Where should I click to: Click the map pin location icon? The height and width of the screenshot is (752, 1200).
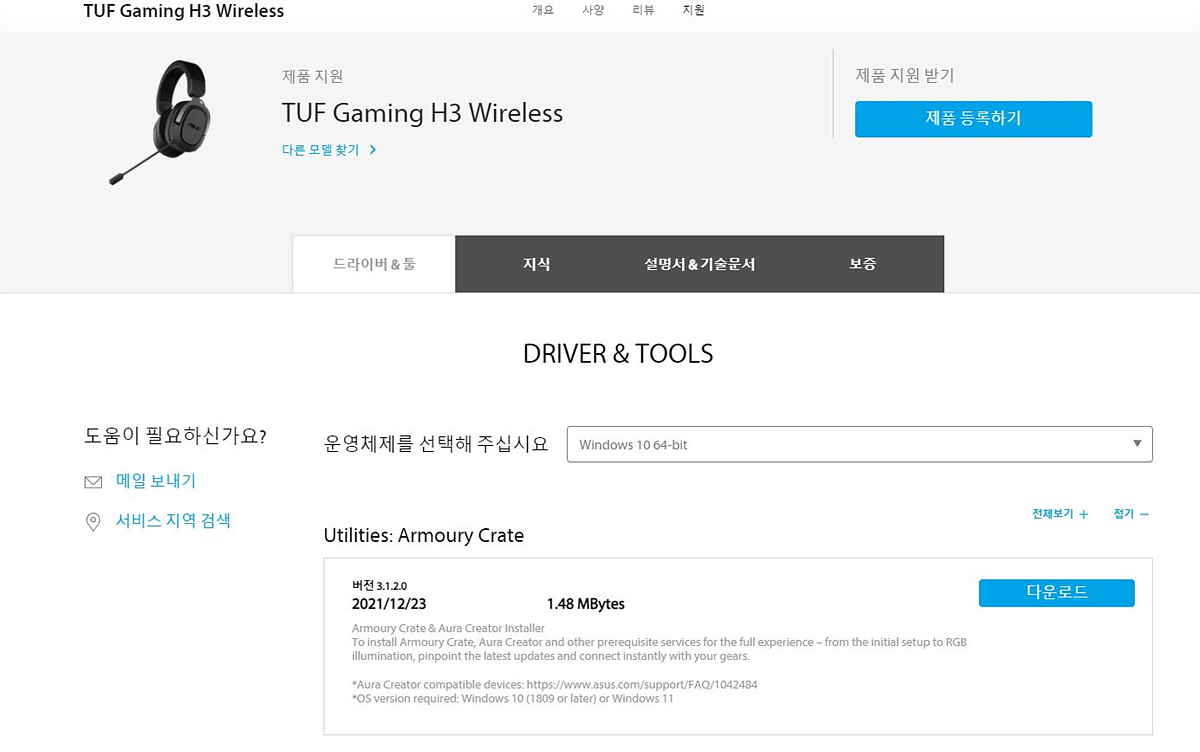tap(93, 521)
